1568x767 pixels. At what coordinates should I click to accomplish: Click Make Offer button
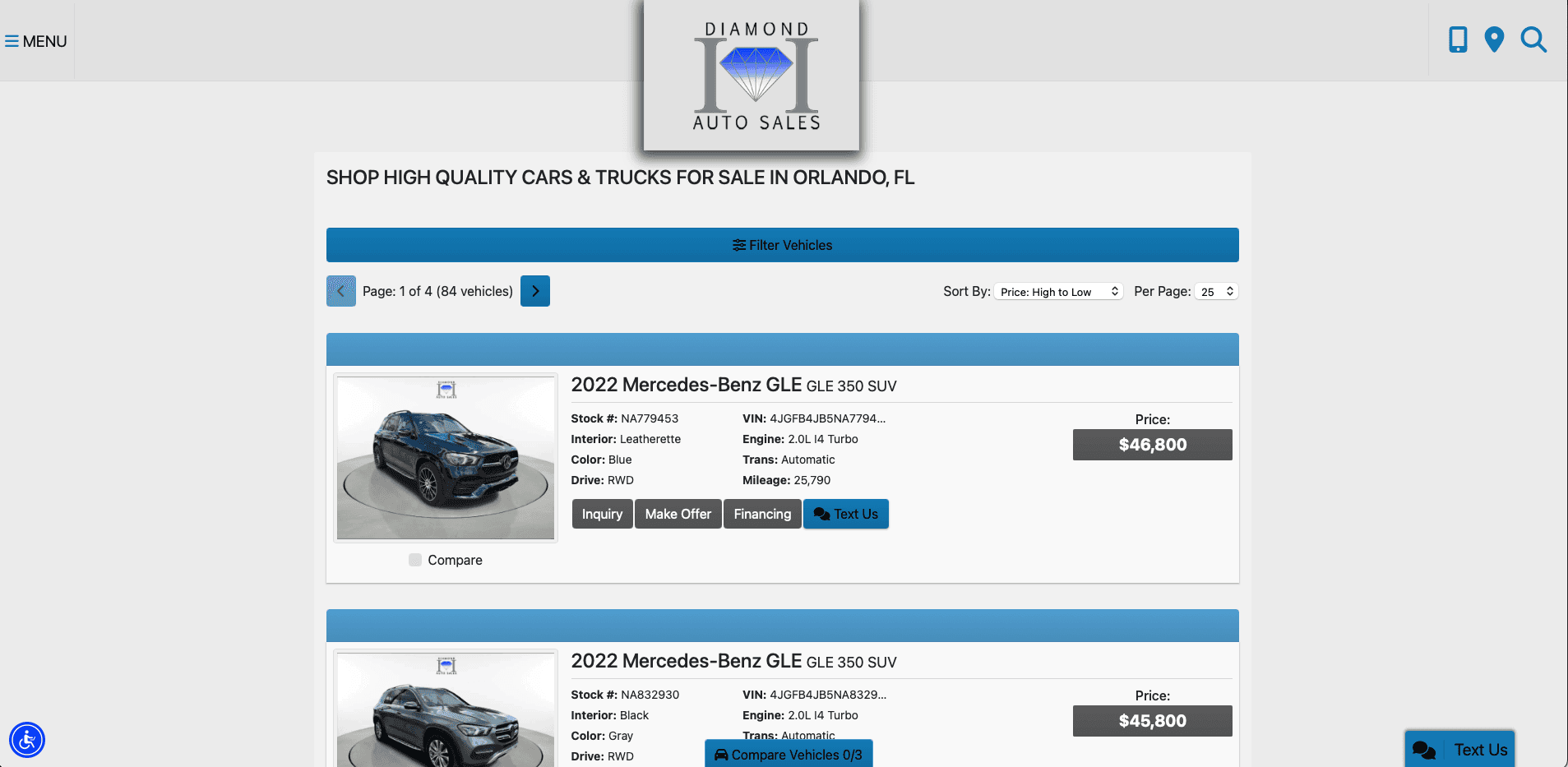point(678,514)
